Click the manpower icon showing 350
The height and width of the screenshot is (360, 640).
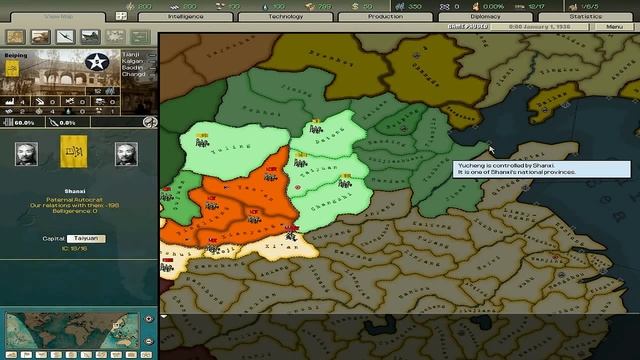(400, 7)
